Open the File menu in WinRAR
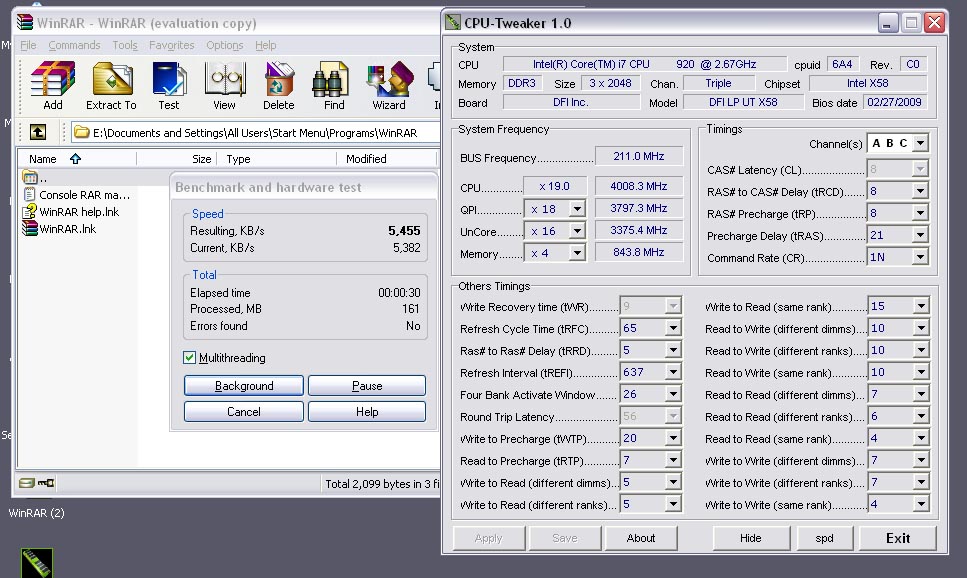The height and width of the screenshot is (578, 967). point(28,45)
